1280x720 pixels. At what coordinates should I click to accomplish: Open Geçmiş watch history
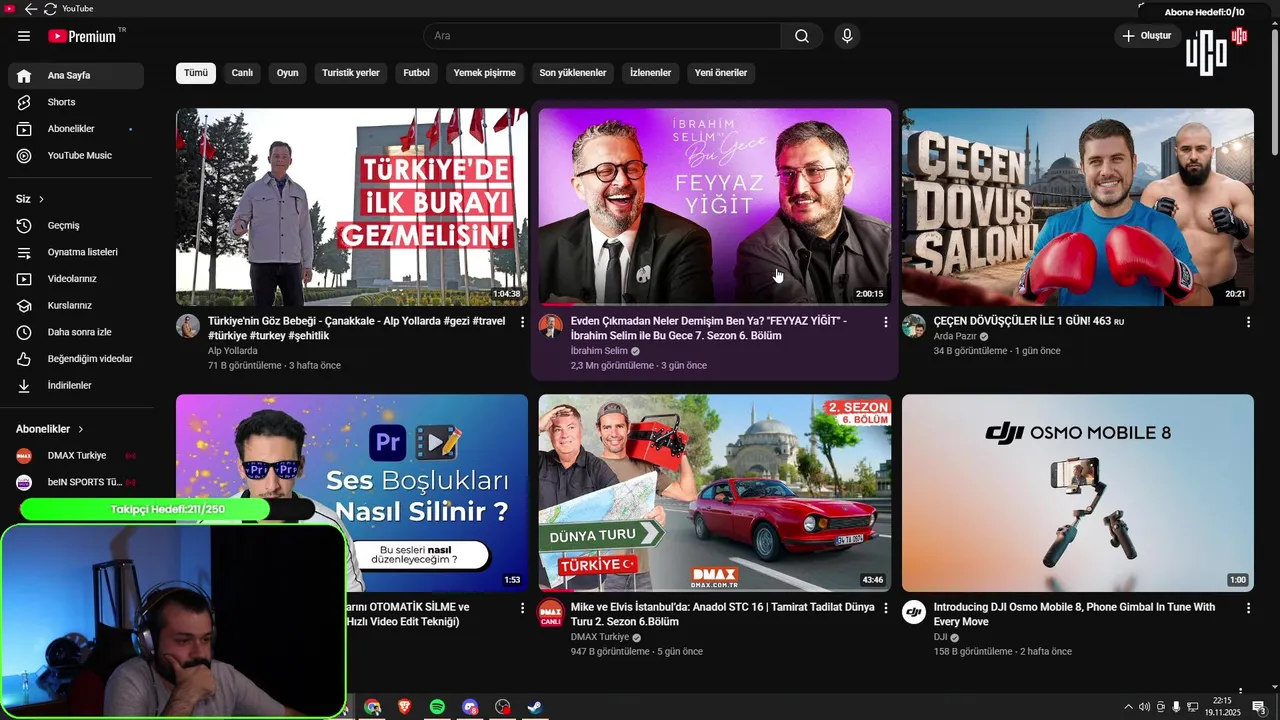point(76,225)
